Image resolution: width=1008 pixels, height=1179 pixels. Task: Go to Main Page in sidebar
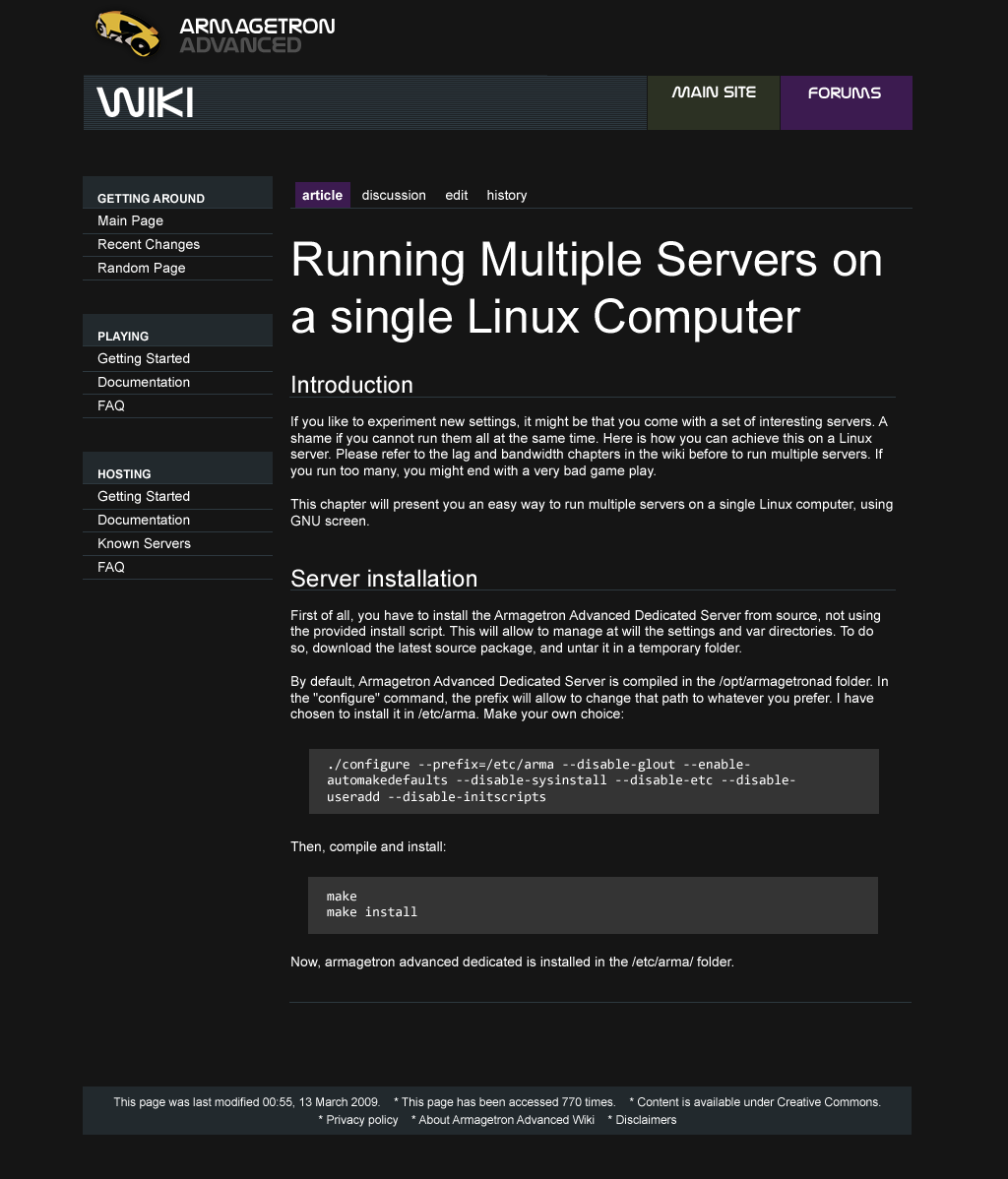(x=130, y=220)
